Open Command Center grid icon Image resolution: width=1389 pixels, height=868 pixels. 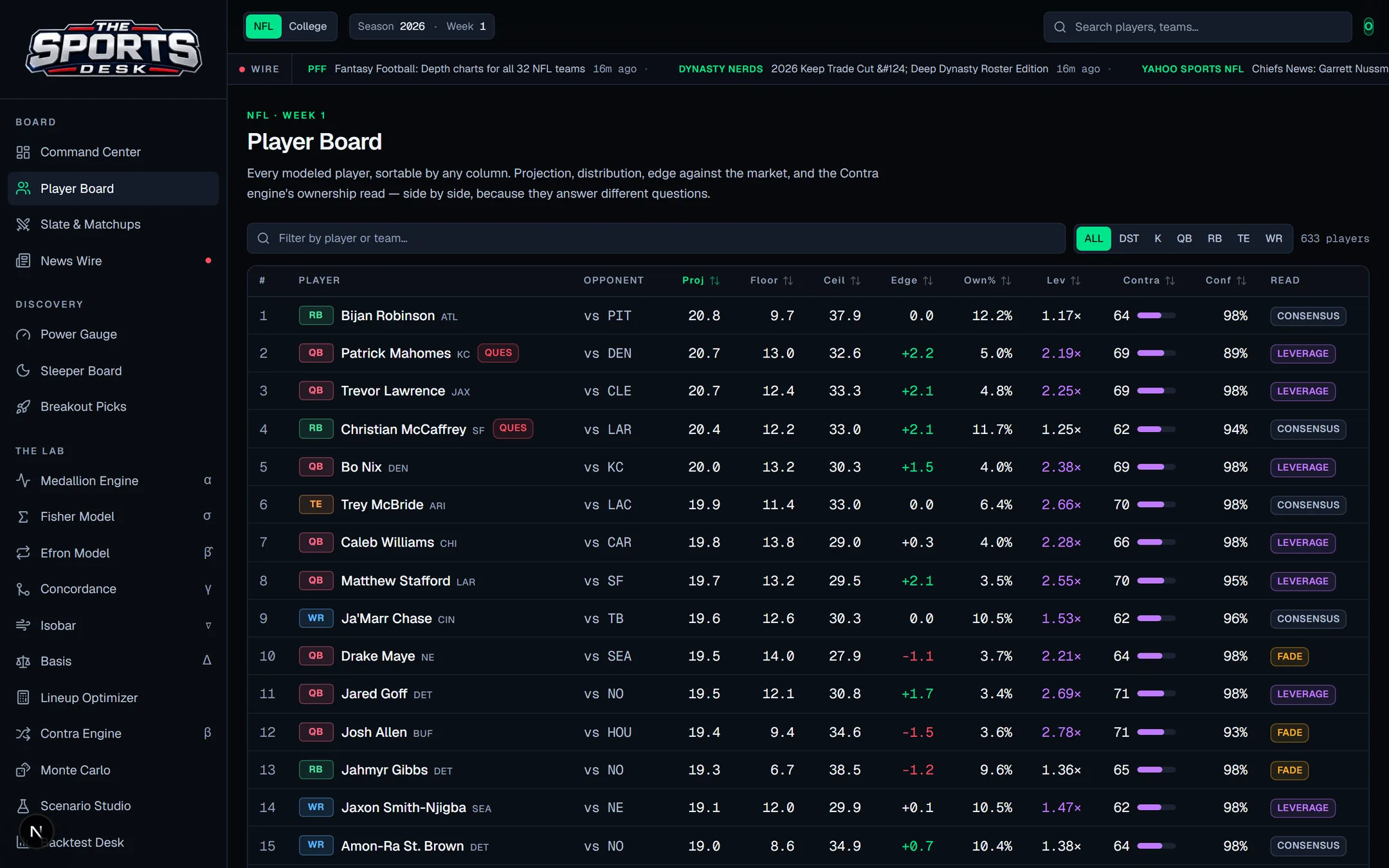[23, 152]
